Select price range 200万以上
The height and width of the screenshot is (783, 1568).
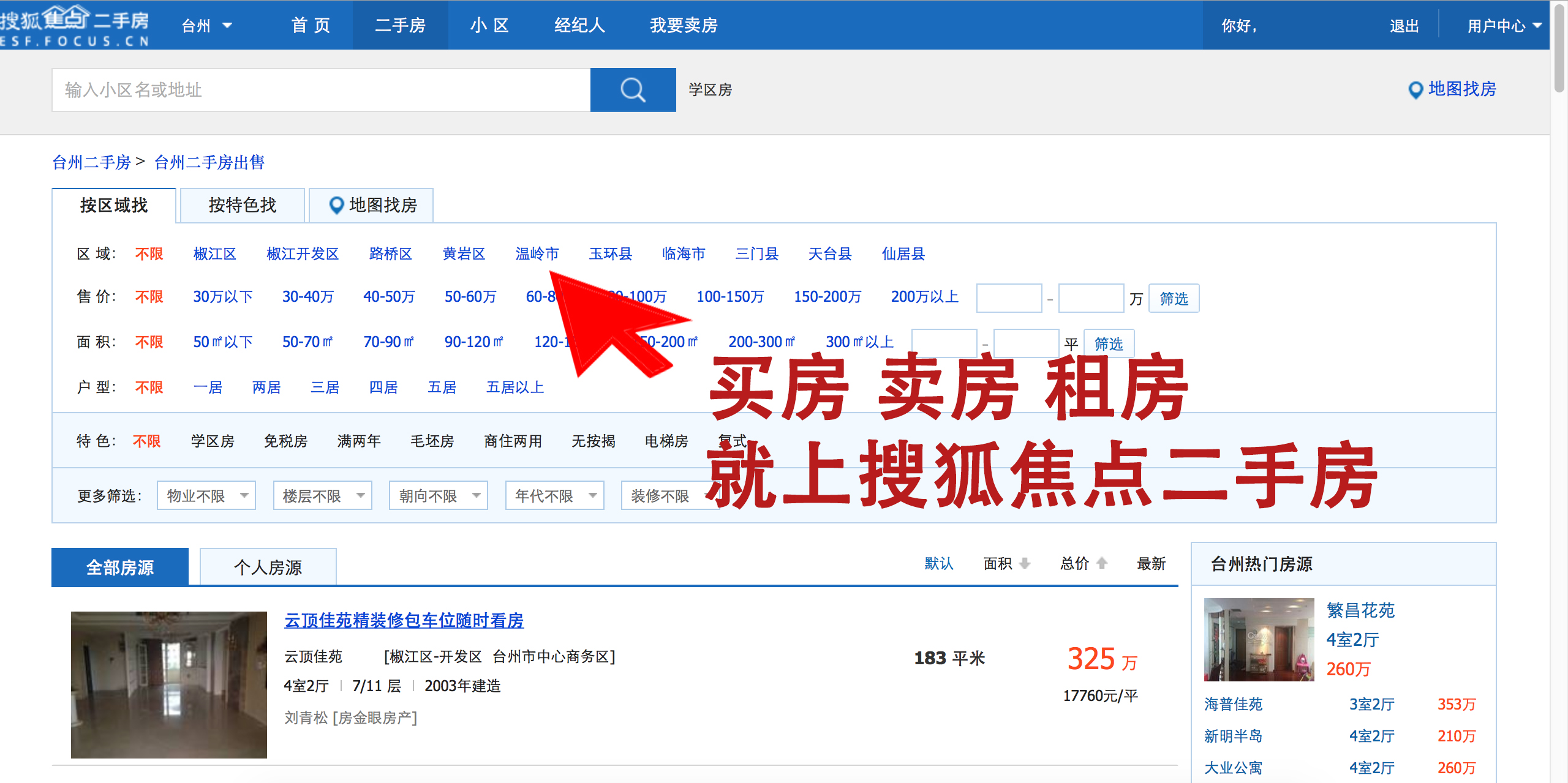tap(924, 297)
